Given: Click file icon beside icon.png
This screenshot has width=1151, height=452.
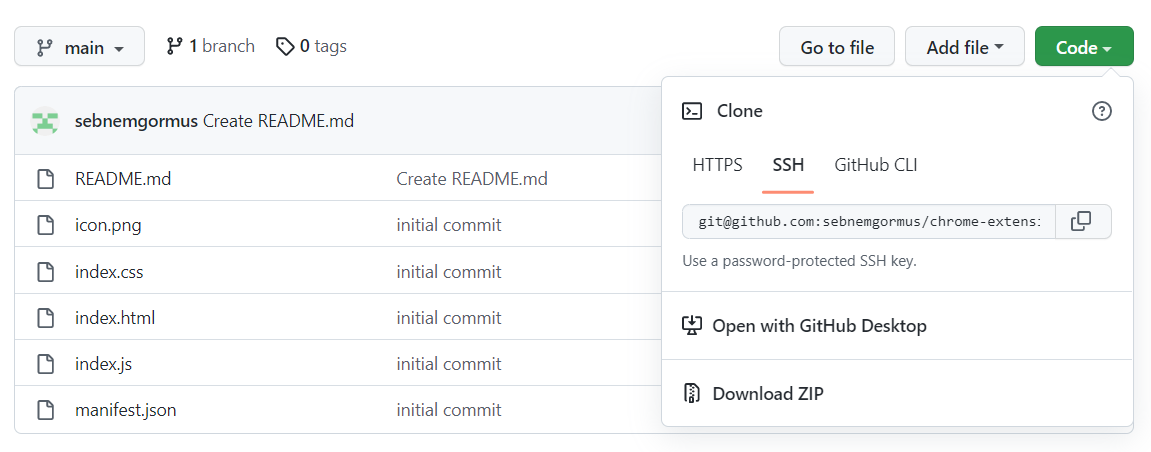Looking at the screenshot, I should click(x=46, y=225).
